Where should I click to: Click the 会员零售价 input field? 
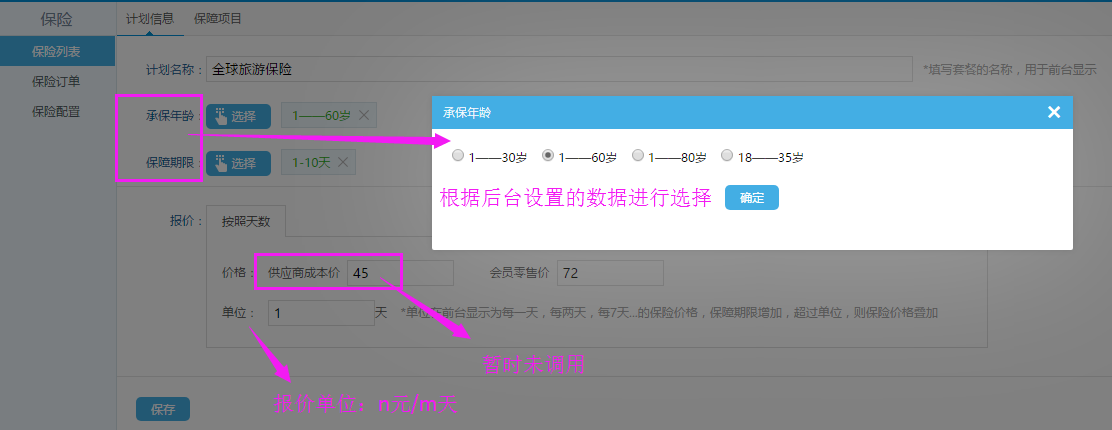[610, 273]
